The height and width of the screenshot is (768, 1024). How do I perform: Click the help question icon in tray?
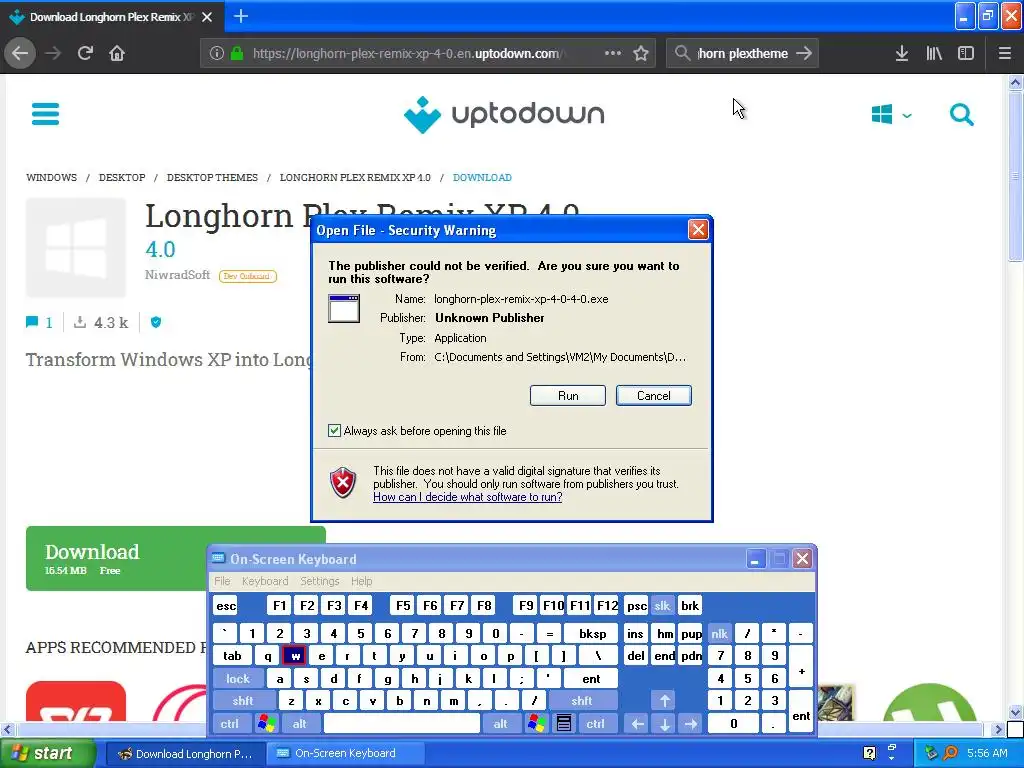(x=869, y=753)
